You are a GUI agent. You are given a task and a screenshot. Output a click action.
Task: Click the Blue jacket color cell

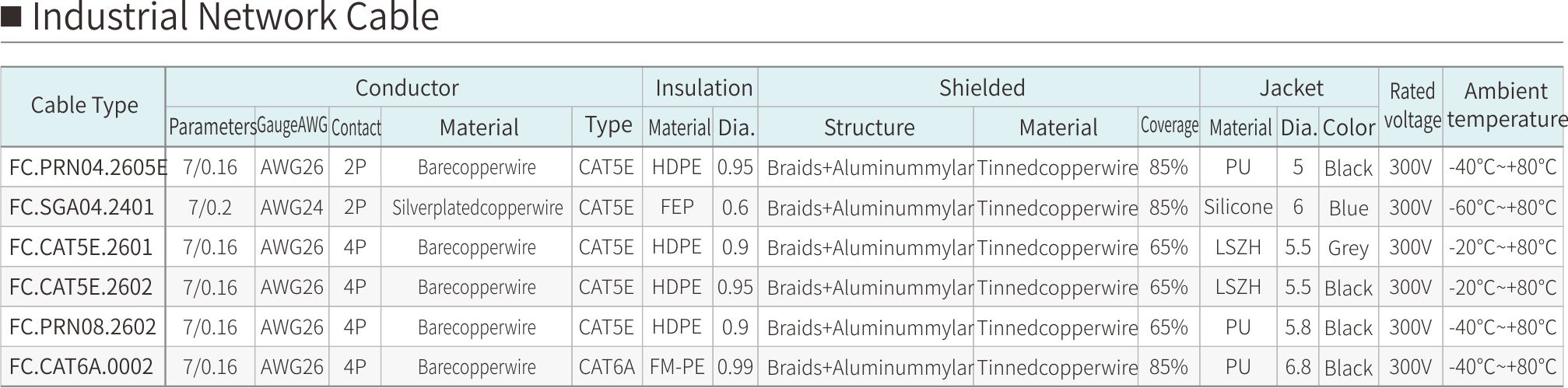(1349, 208)
